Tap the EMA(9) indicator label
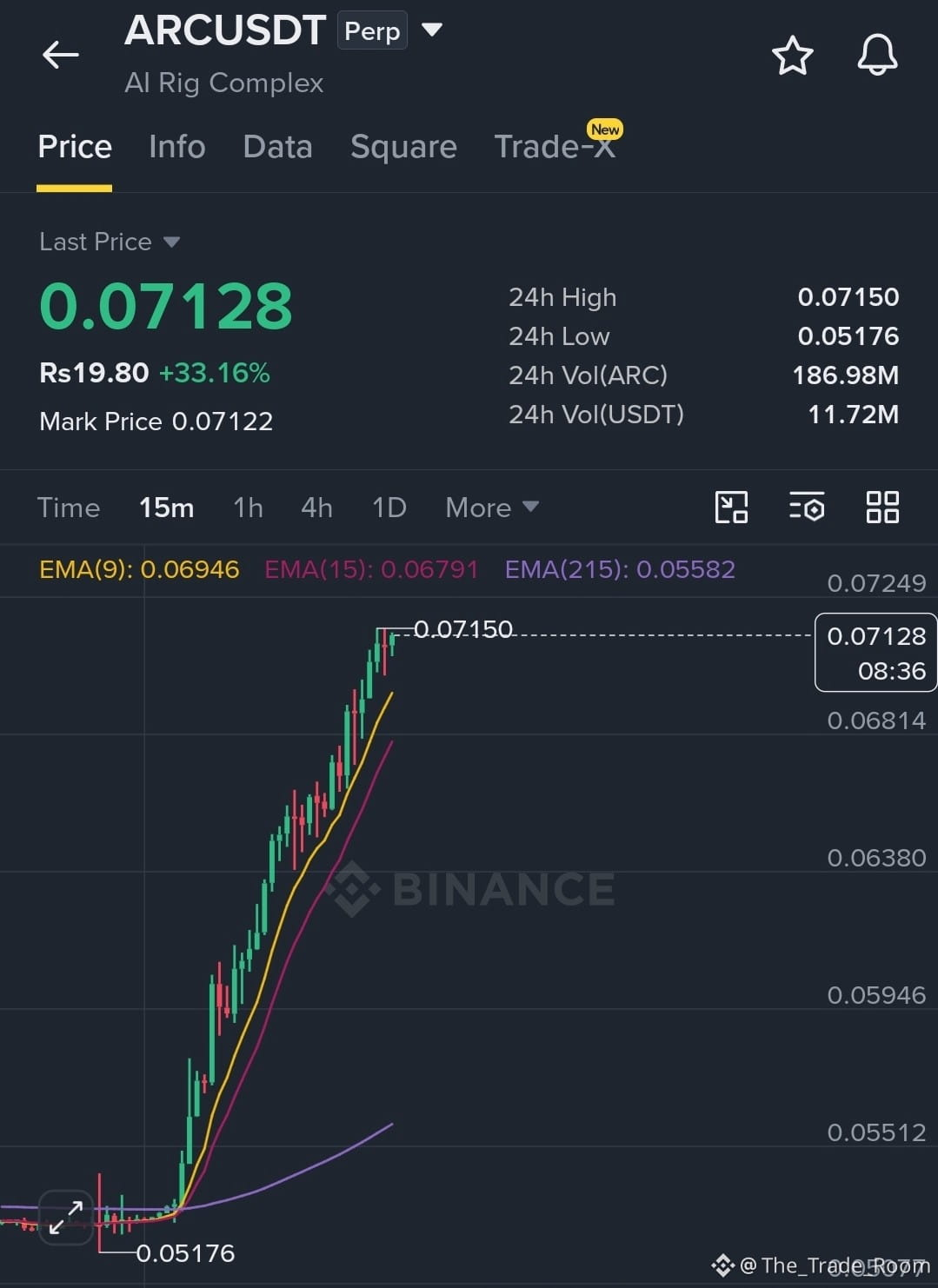Viewport: 938px width, 1288px height. click(x=139, y=569)
